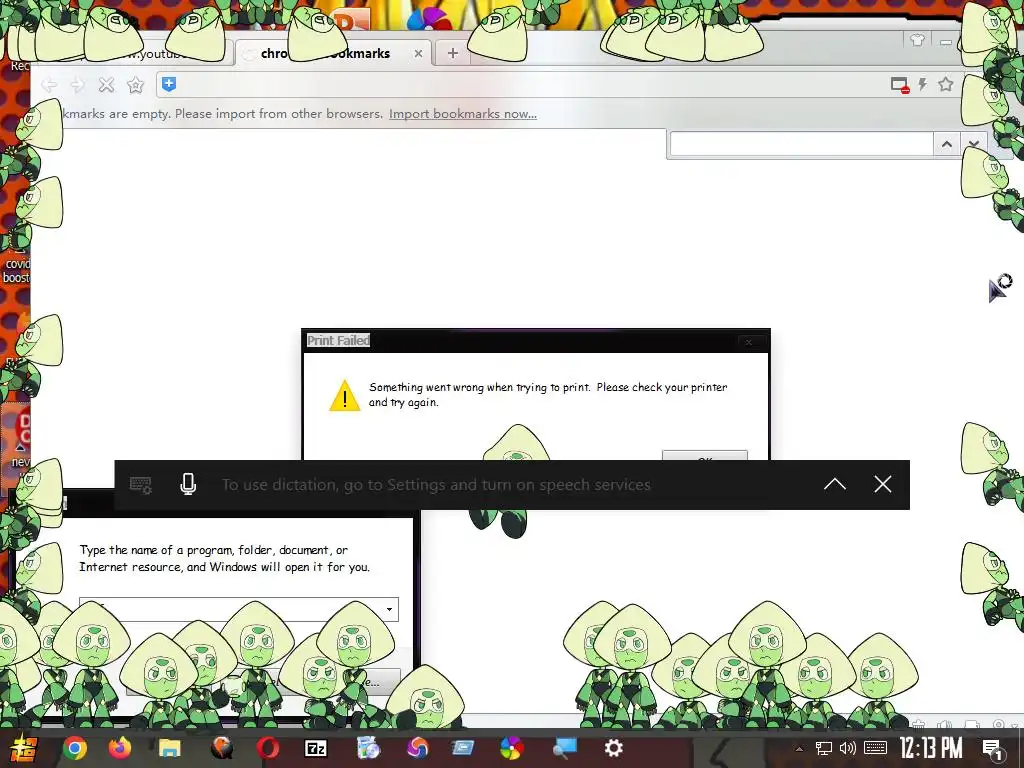The height and width of the screenshot is (768, 1024).
Task: Close the Print Failed dialog
Action: 749,342
